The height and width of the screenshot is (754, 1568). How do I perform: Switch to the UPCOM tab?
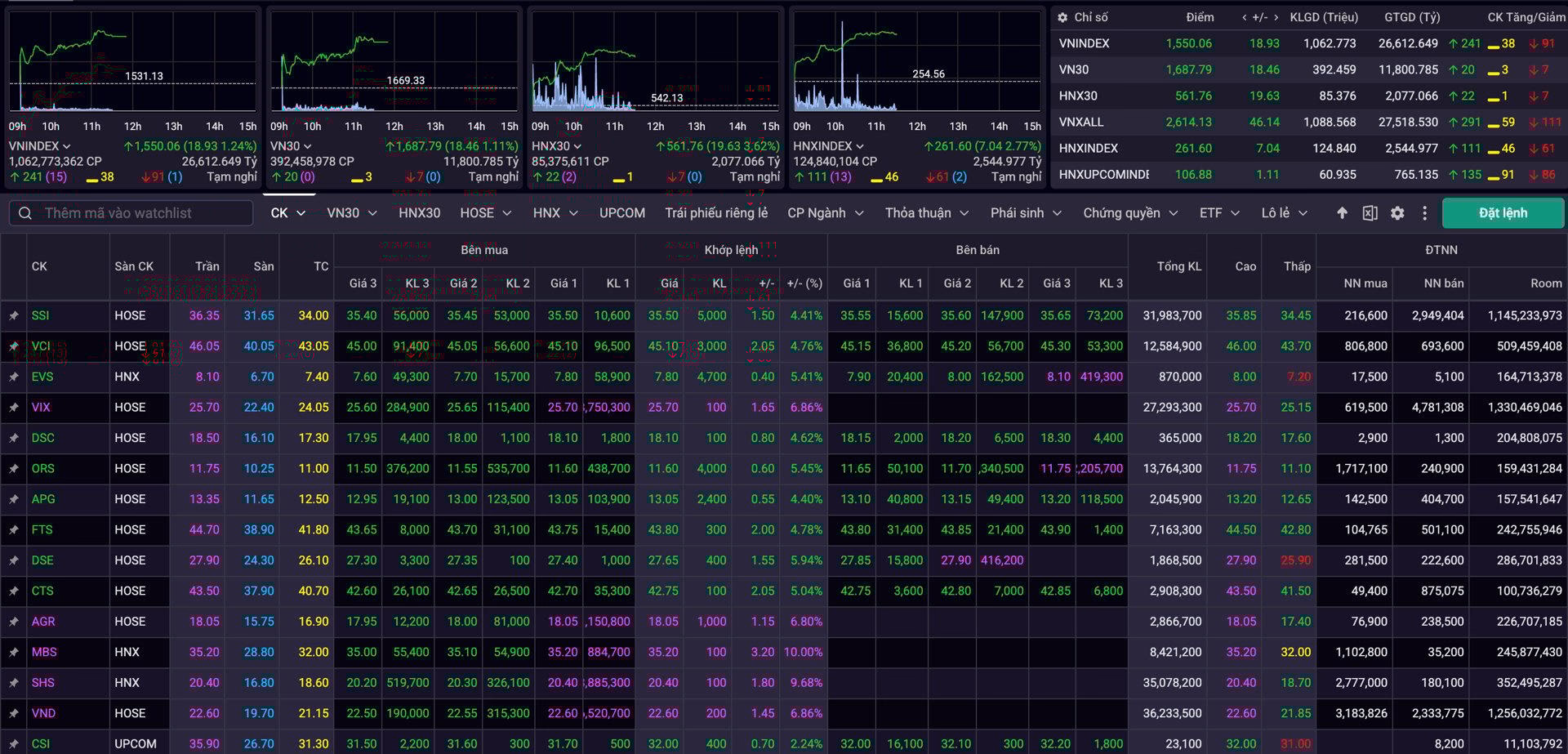point(621,213)
